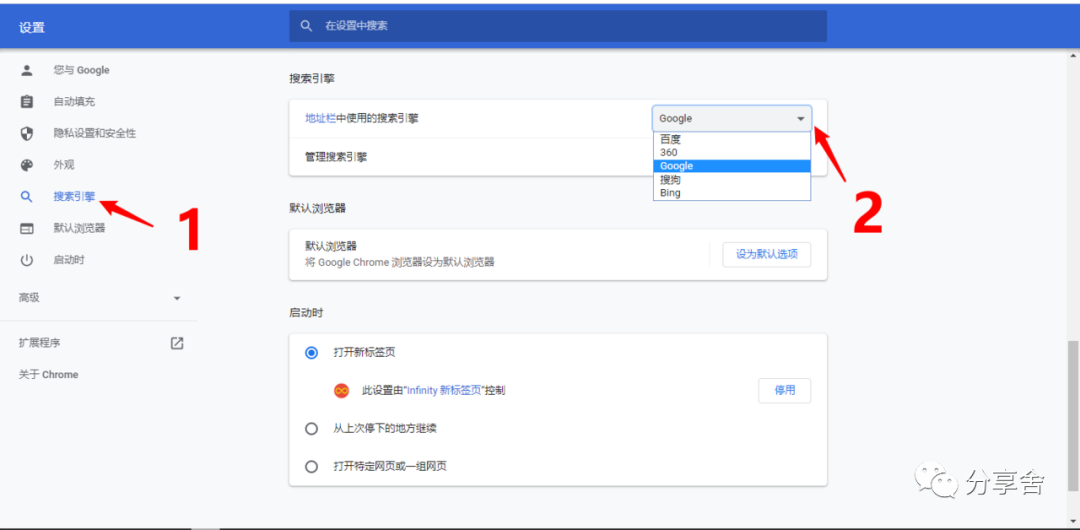
Task: Choose Google from the search engine list
Action: (731, 166)
